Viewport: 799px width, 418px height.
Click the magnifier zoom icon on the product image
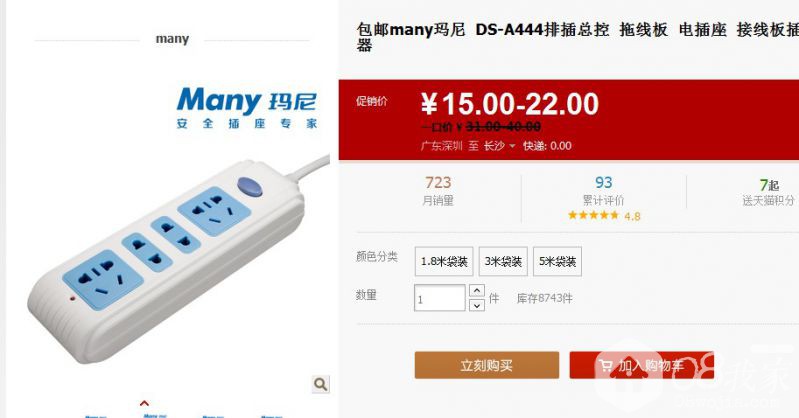pyautogui.click(x=321, y=384)
